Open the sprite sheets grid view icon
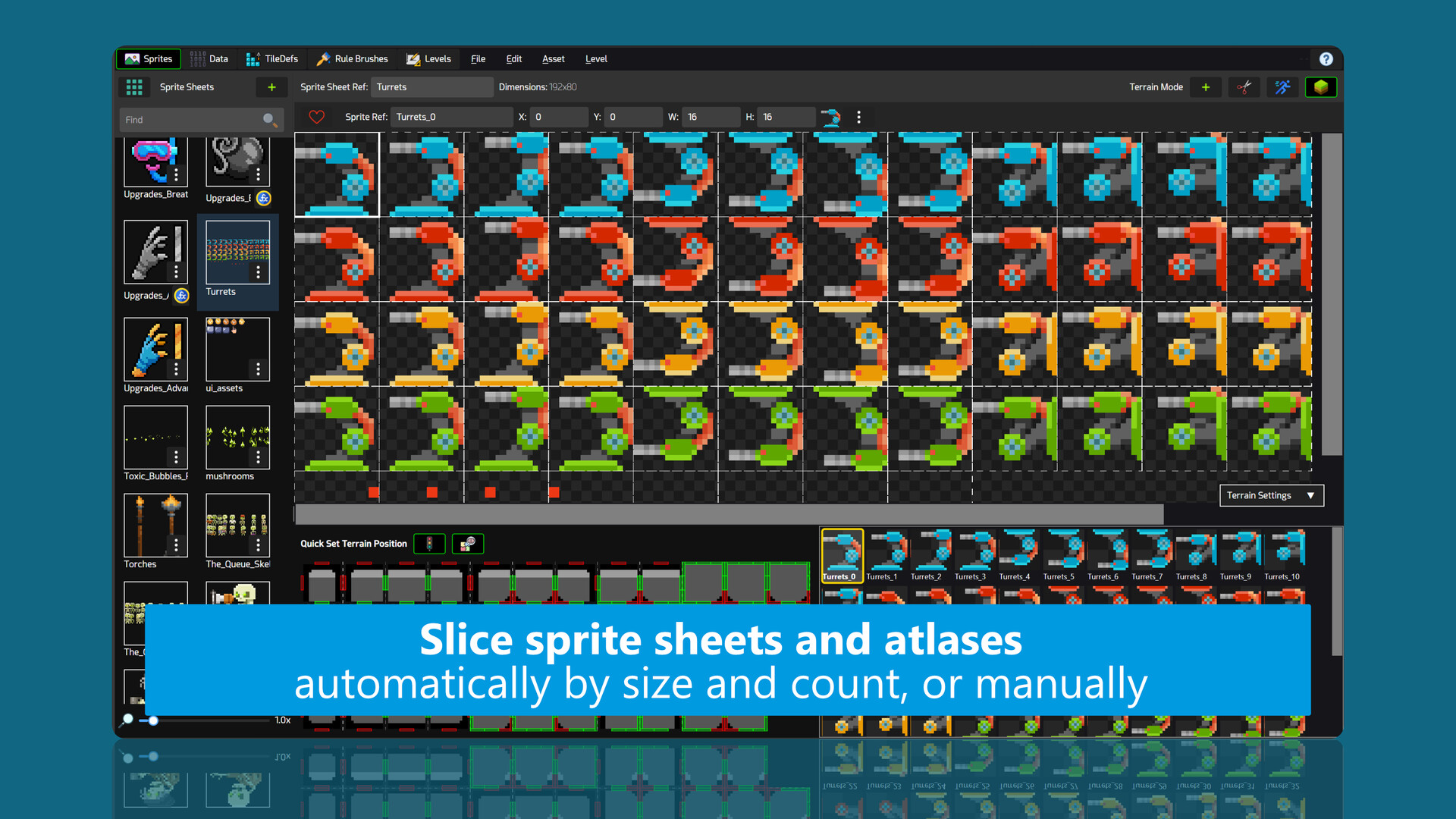Image resolution: width=1456 pixels, height=819 pixels. click(x=134, y=87)
